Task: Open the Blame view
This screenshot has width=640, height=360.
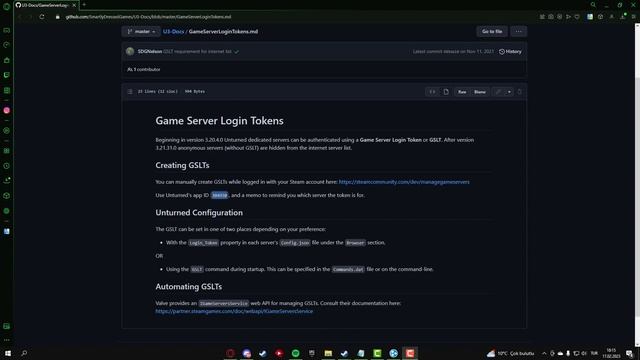Action: (x=480, y=92)
